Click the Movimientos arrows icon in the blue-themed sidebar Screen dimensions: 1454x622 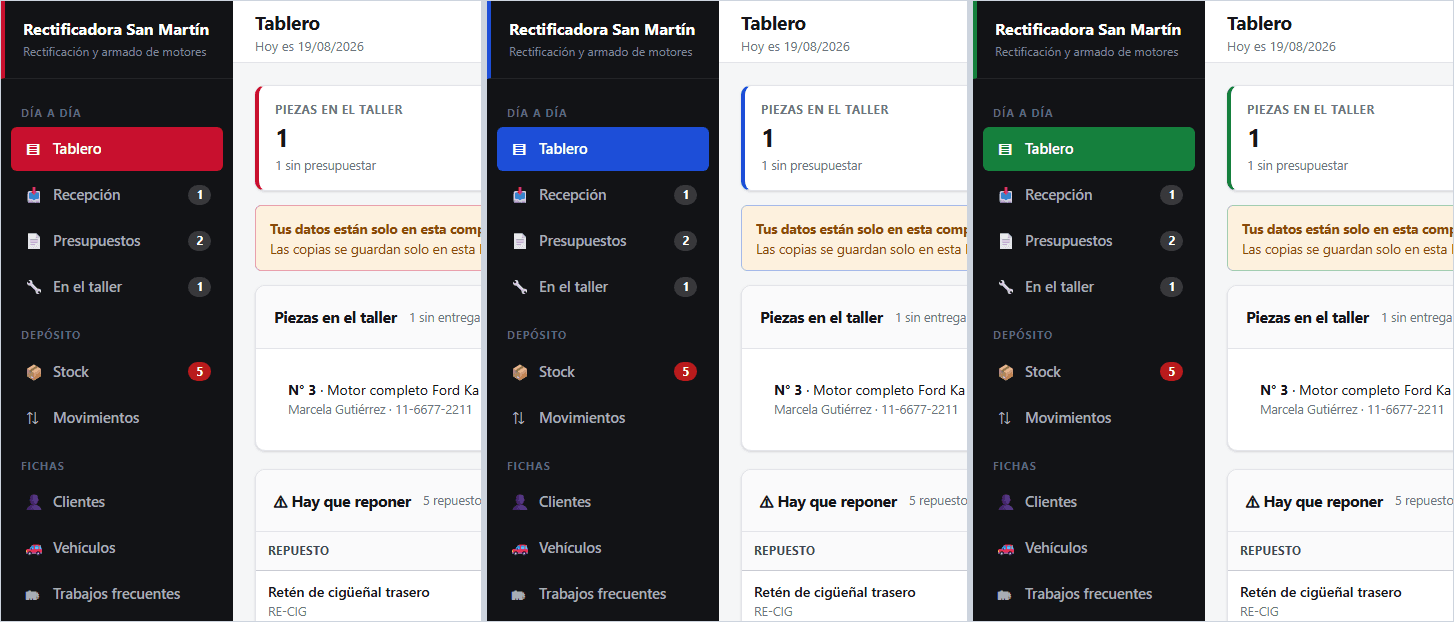[519, 418]
